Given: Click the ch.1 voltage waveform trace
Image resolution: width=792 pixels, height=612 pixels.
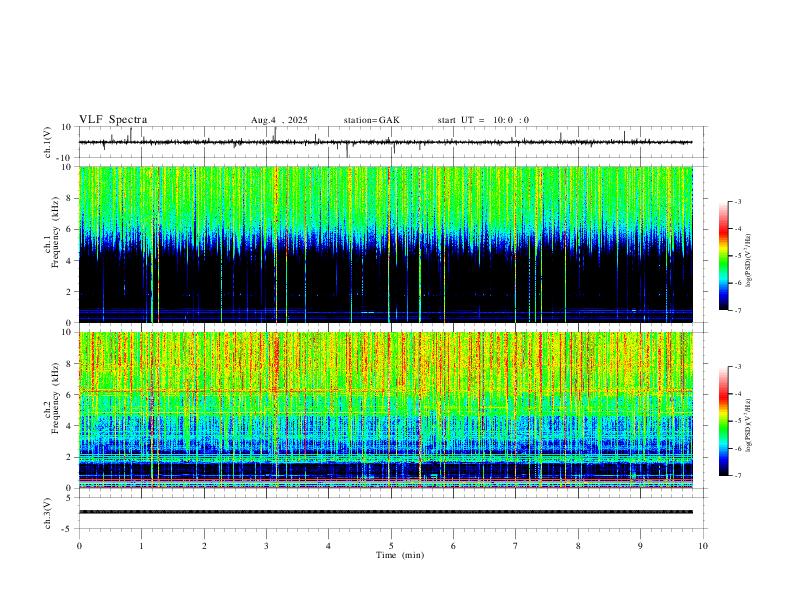Looking at the screenshot, I should pos(385,142).
